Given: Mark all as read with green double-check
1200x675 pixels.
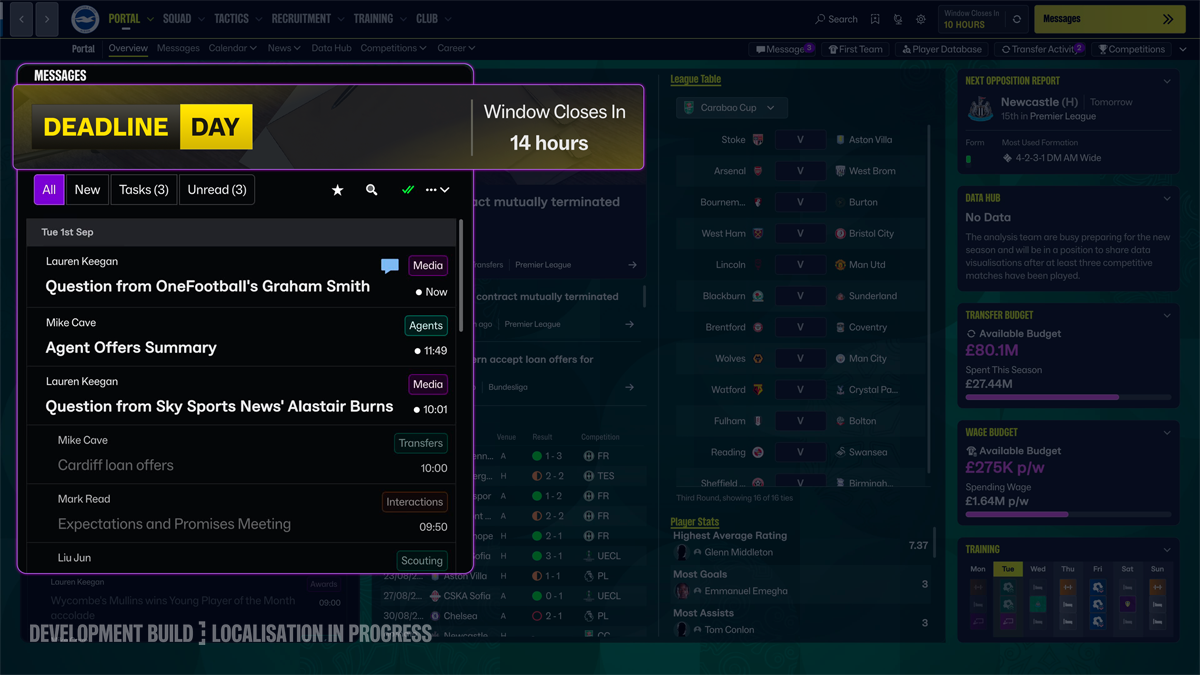Looking at the screenshot, I should [x=408, y=190].
